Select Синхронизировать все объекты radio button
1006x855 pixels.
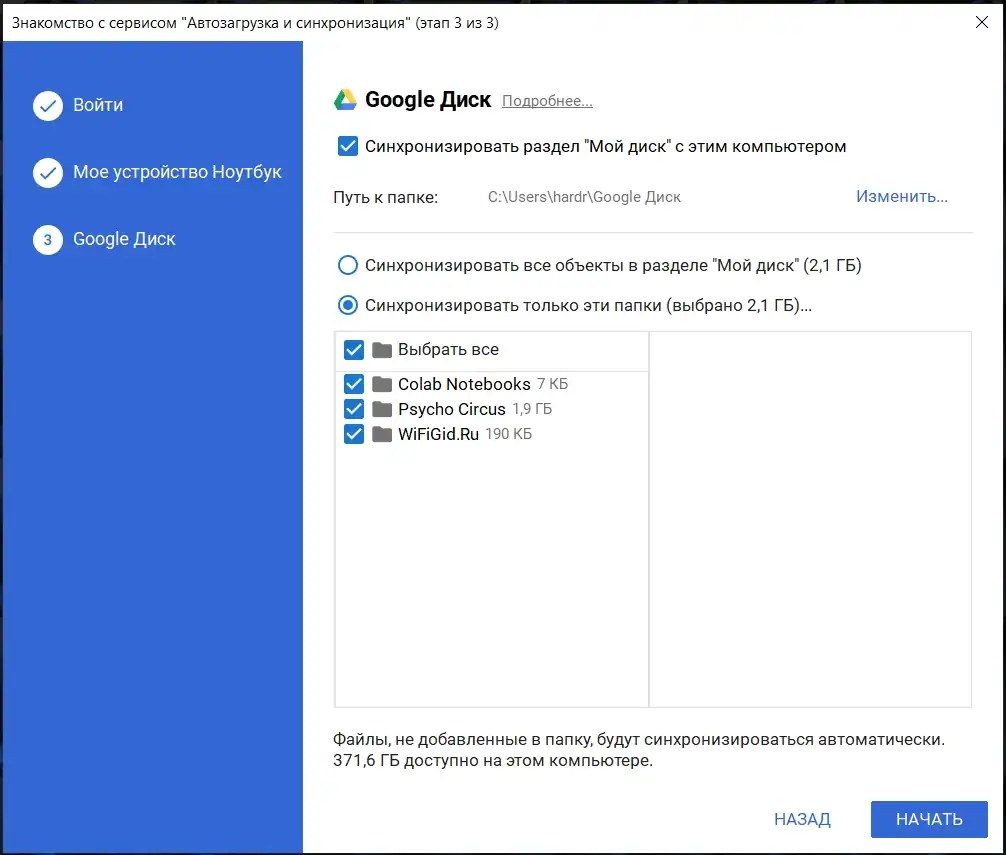[348, 265]
